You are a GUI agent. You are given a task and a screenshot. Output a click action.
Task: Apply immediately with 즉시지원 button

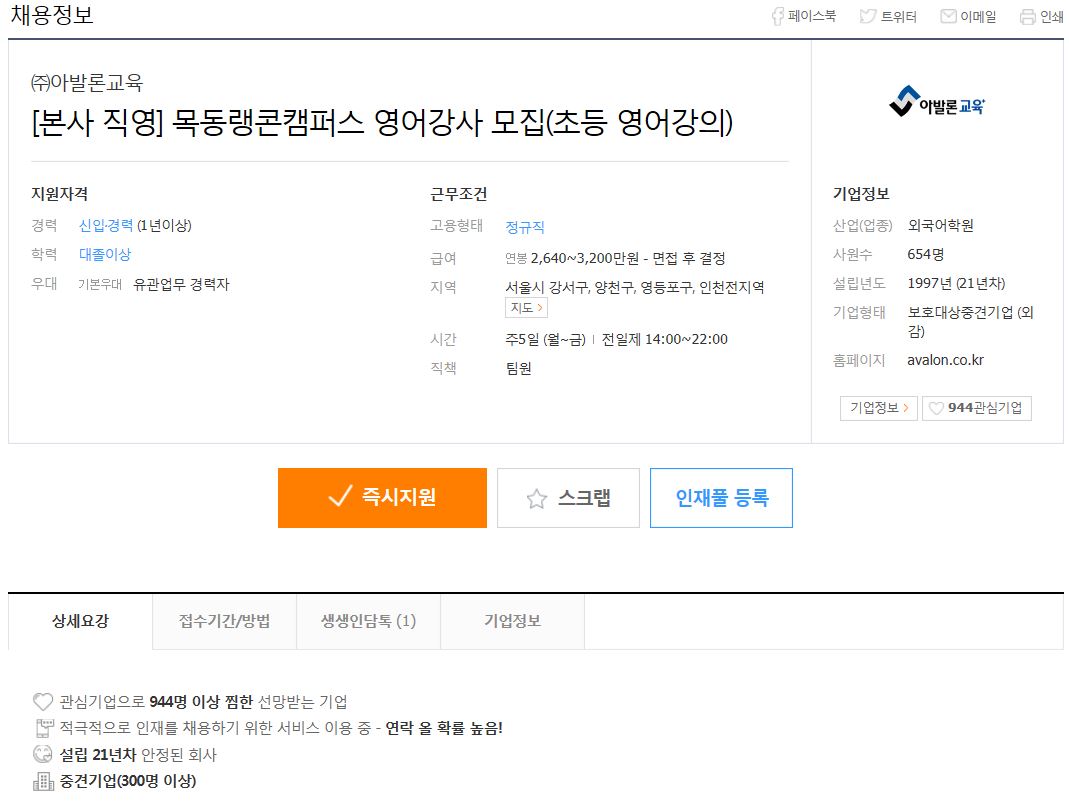[382, 498]
